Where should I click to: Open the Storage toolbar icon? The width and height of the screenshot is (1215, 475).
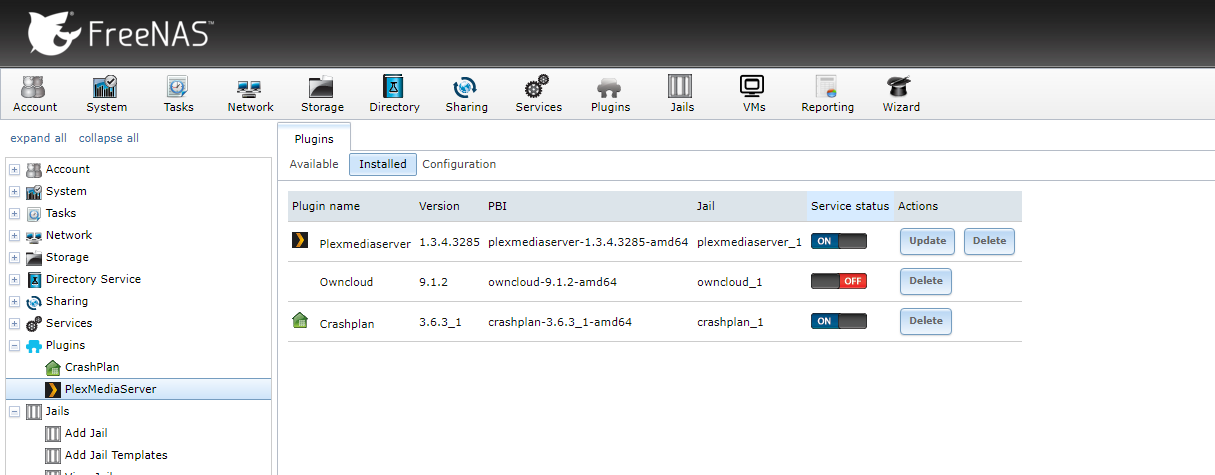pyautogui.click(x=322, y=95)
